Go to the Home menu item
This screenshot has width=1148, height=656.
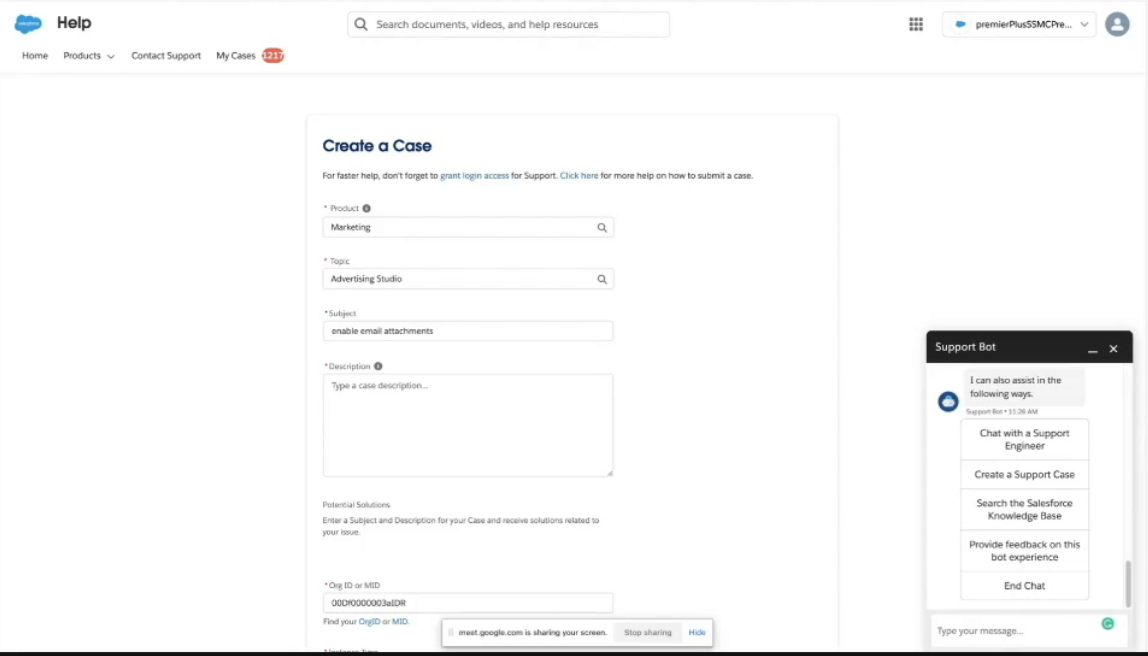point(34,56)
